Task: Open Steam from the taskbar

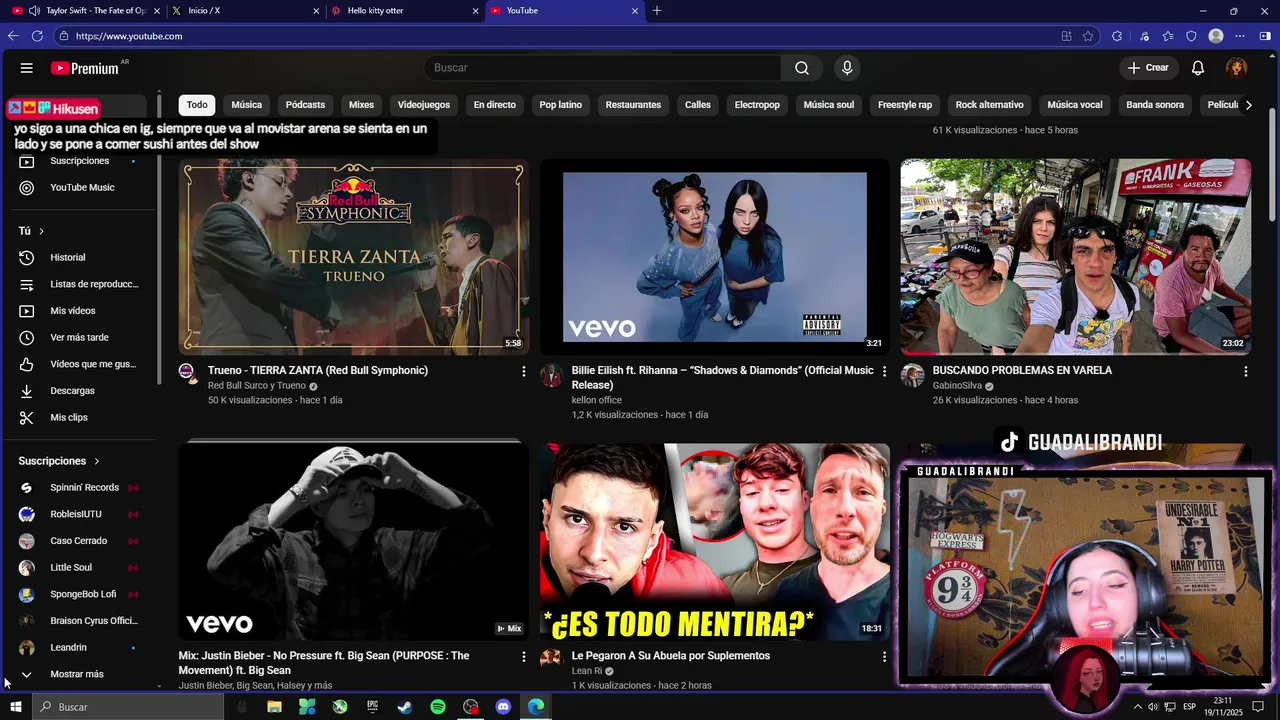Action: pos(405,707)
